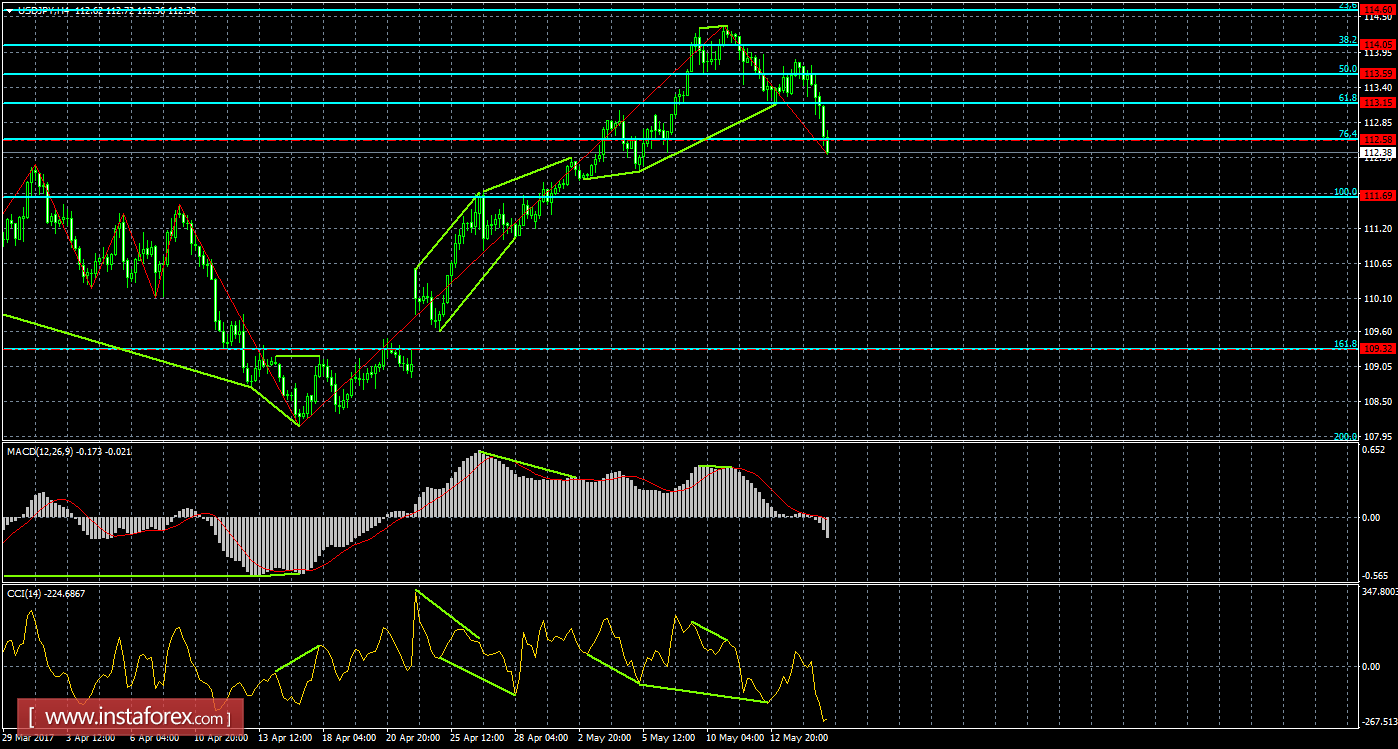This screenshot has height=749, width=1398.
Task: Select the 38.2 Fibonacci level label
Action: coord(1347,40)
